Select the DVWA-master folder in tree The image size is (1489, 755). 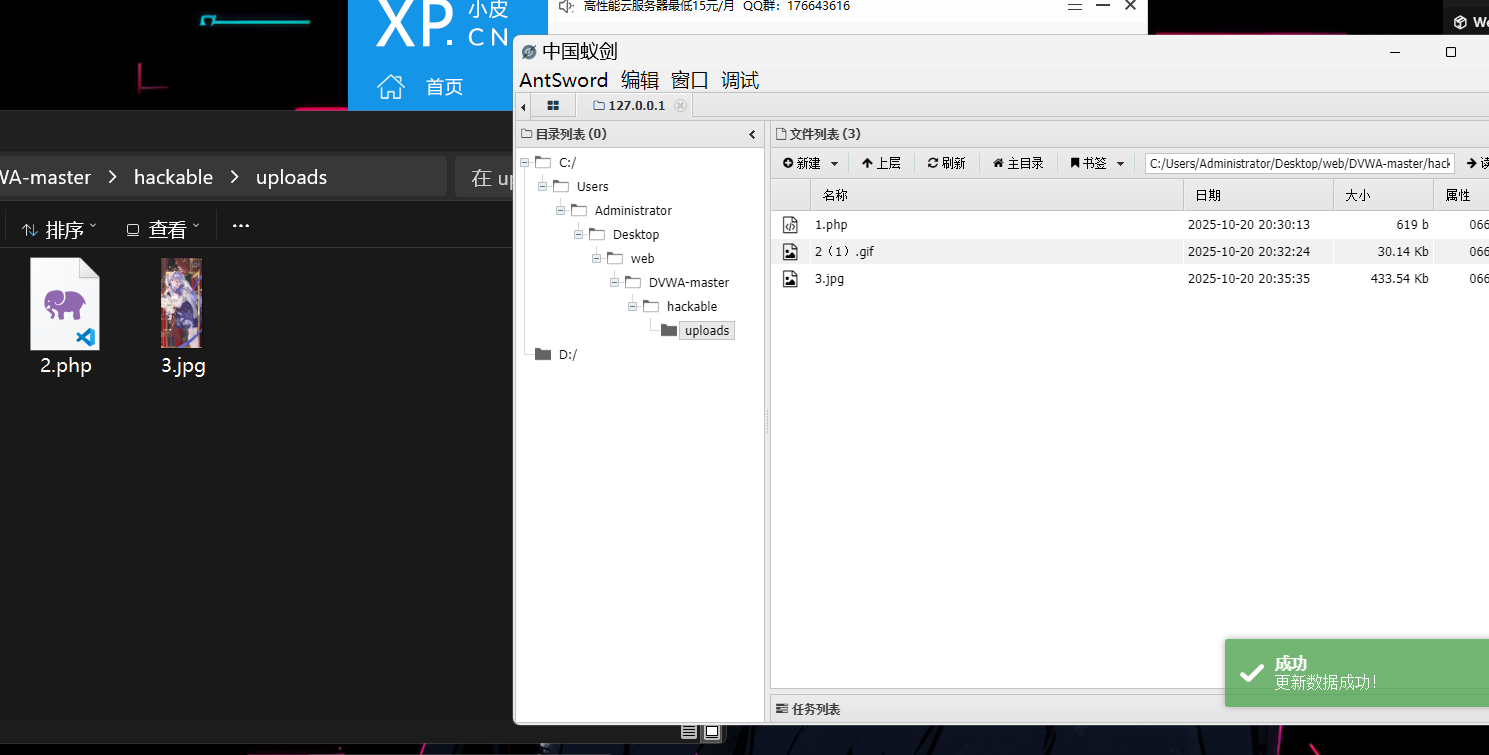[689, 282]
